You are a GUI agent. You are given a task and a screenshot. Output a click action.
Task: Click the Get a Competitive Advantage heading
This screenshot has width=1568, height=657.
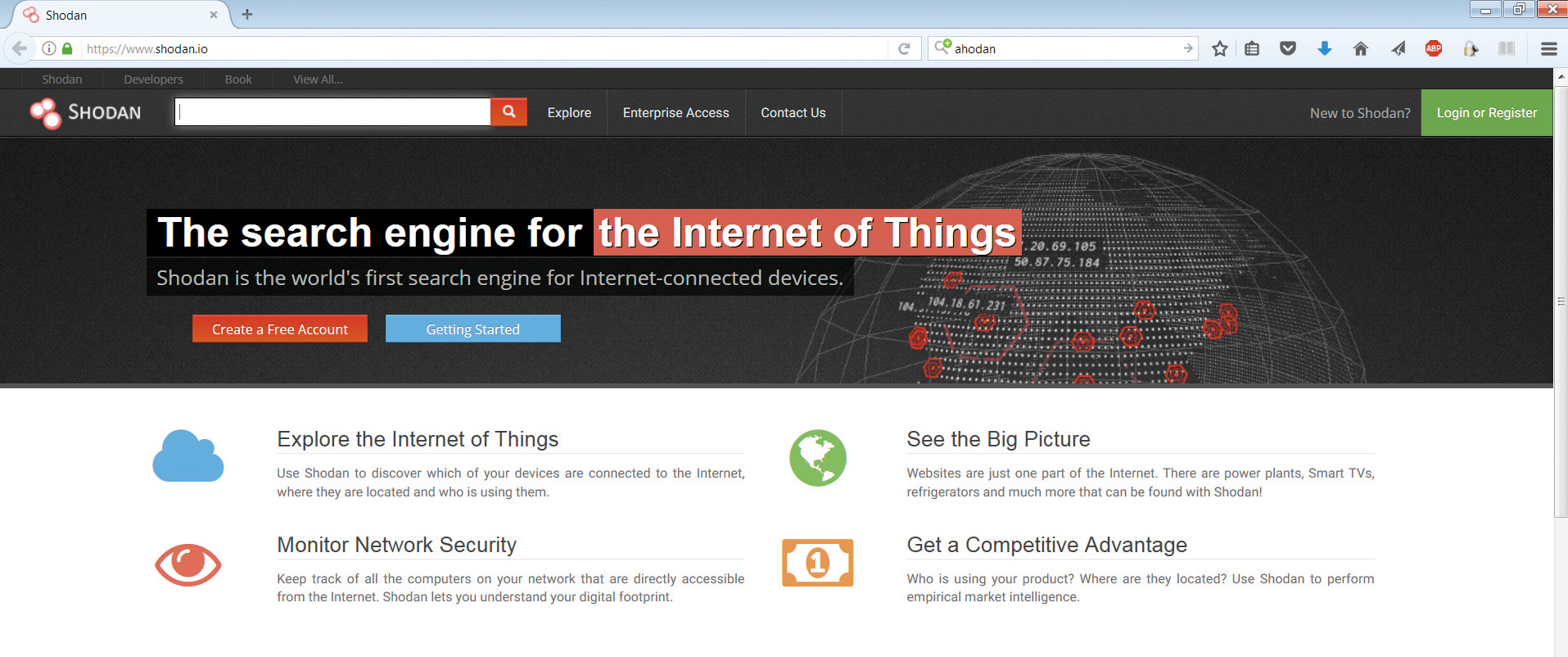pos(1046,545)
